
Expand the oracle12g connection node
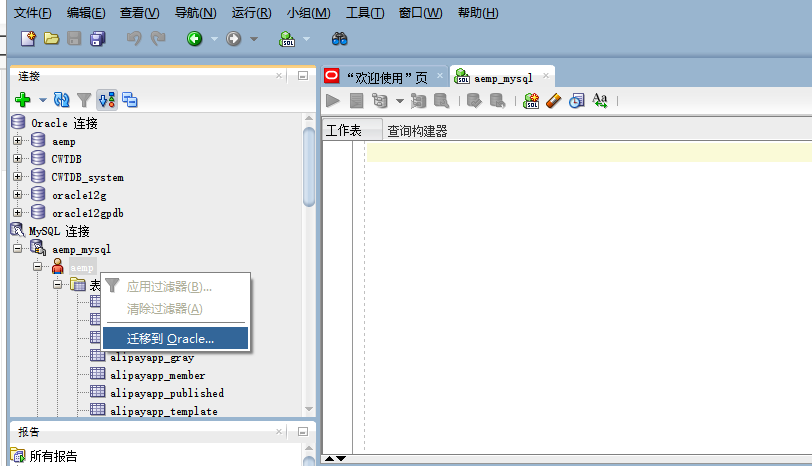point(18,195)
